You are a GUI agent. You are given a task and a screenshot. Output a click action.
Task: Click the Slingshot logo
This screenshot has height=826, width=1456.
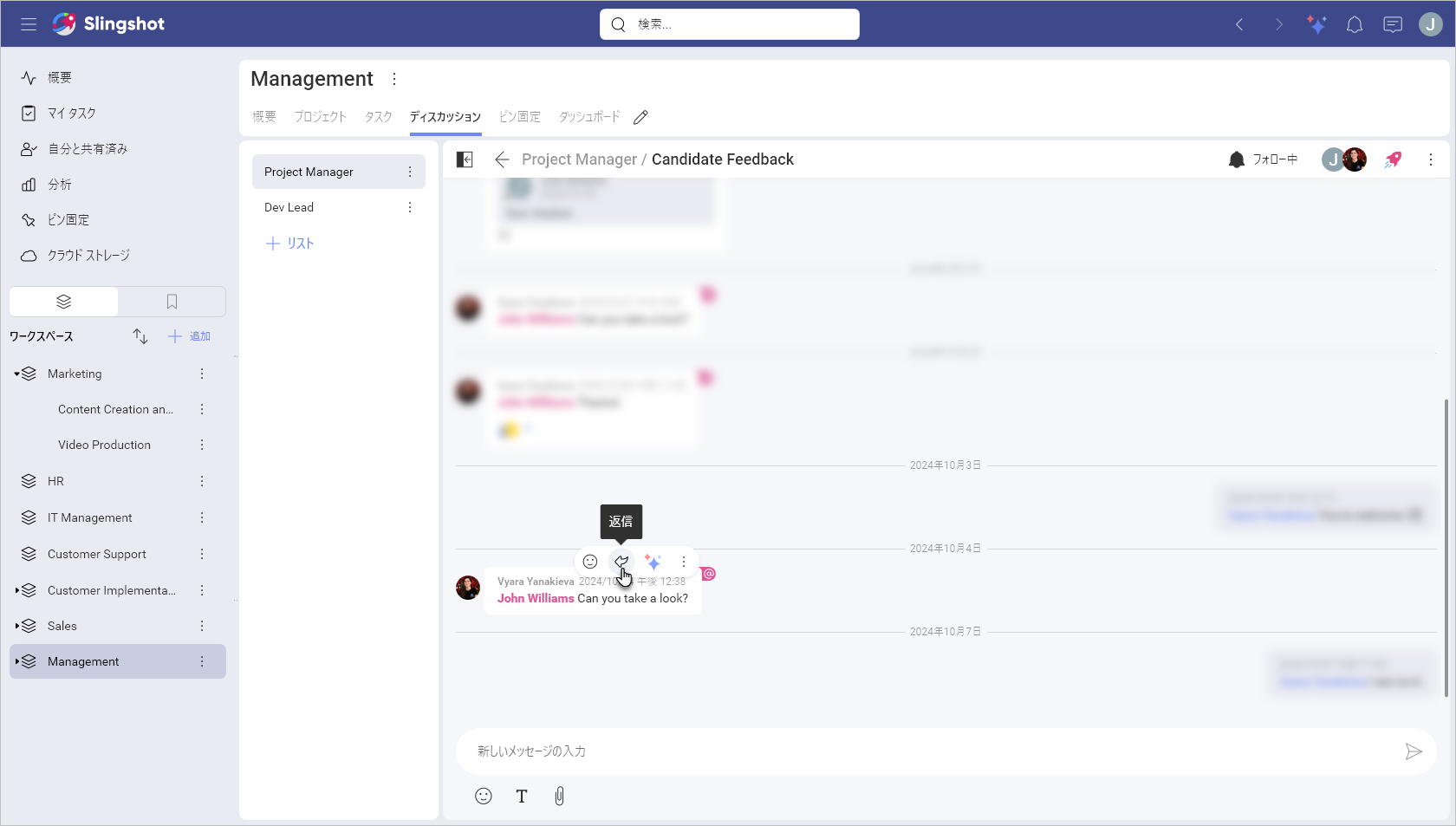tap(108, 24)
